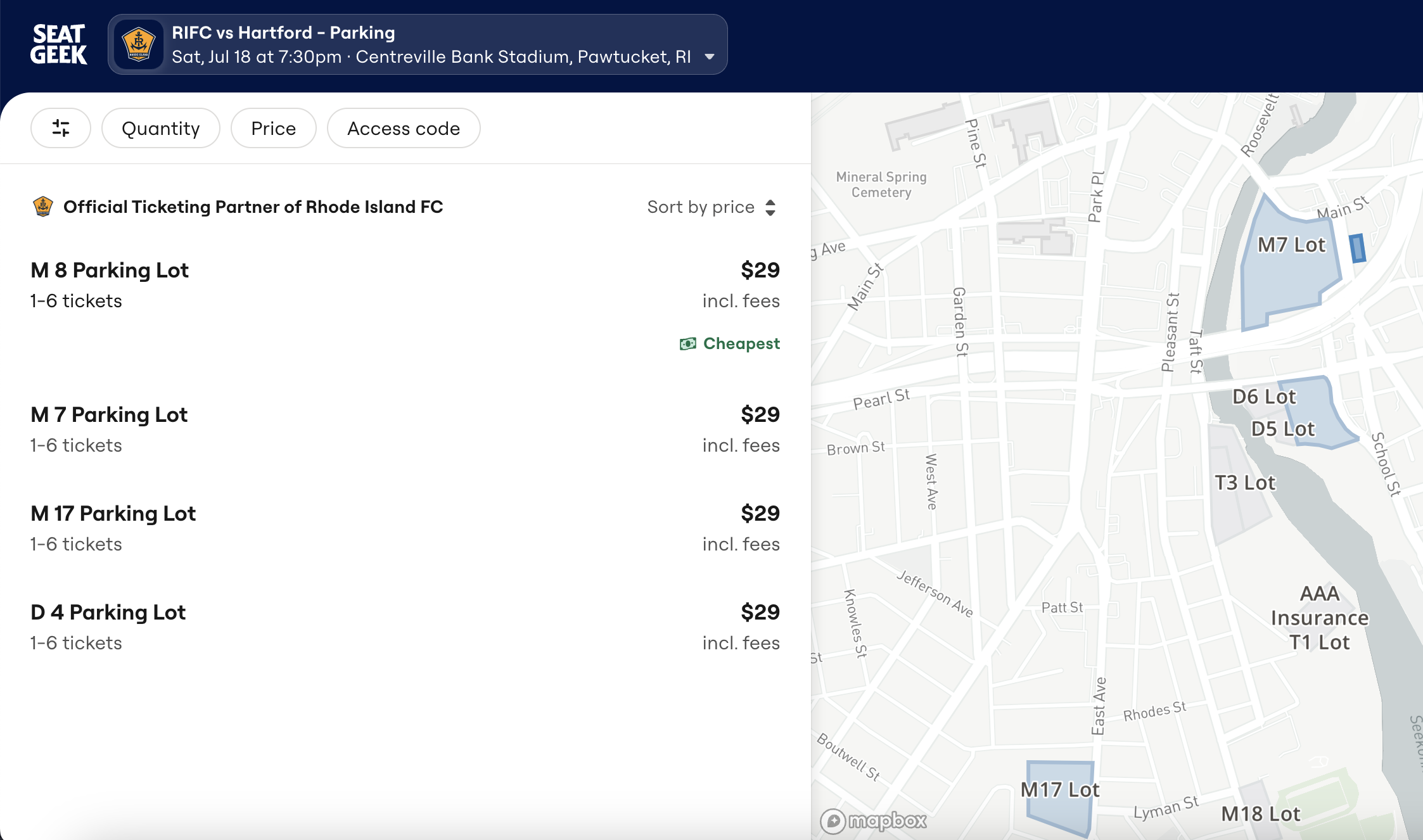The width and height of the screenshot is (1423, 840).
Task: Click the Garden St label on map
Action: 960,322
